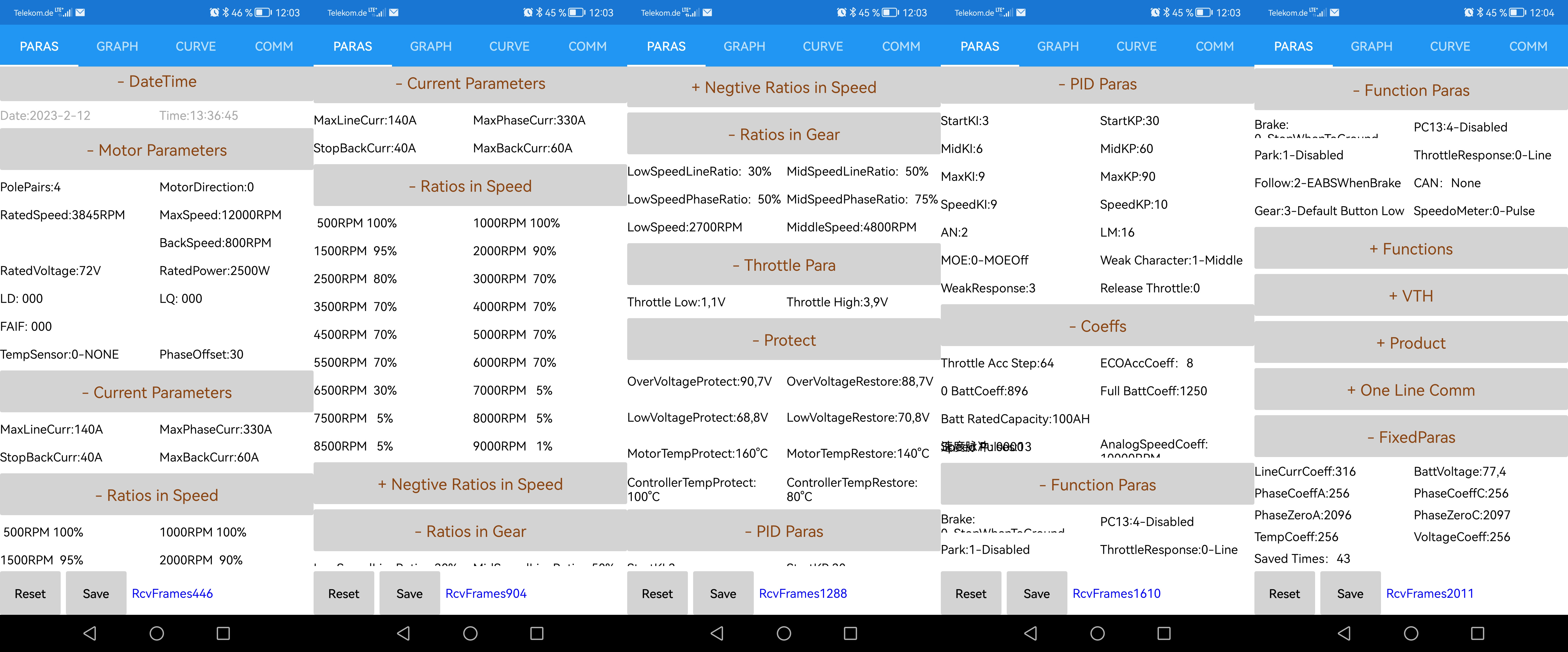Tap the battery icon beside 46 %

point(263,12)
